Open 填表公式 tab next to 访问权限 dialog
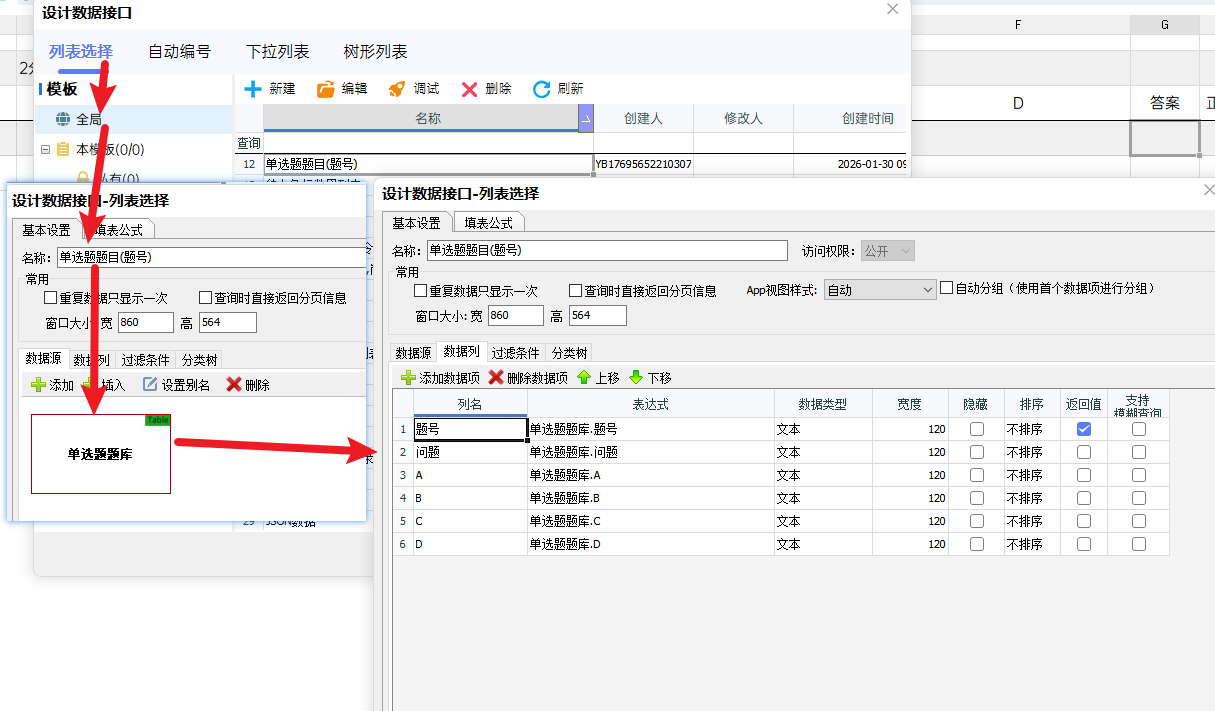Viewport: 1215px width, 711px height. 489,222
